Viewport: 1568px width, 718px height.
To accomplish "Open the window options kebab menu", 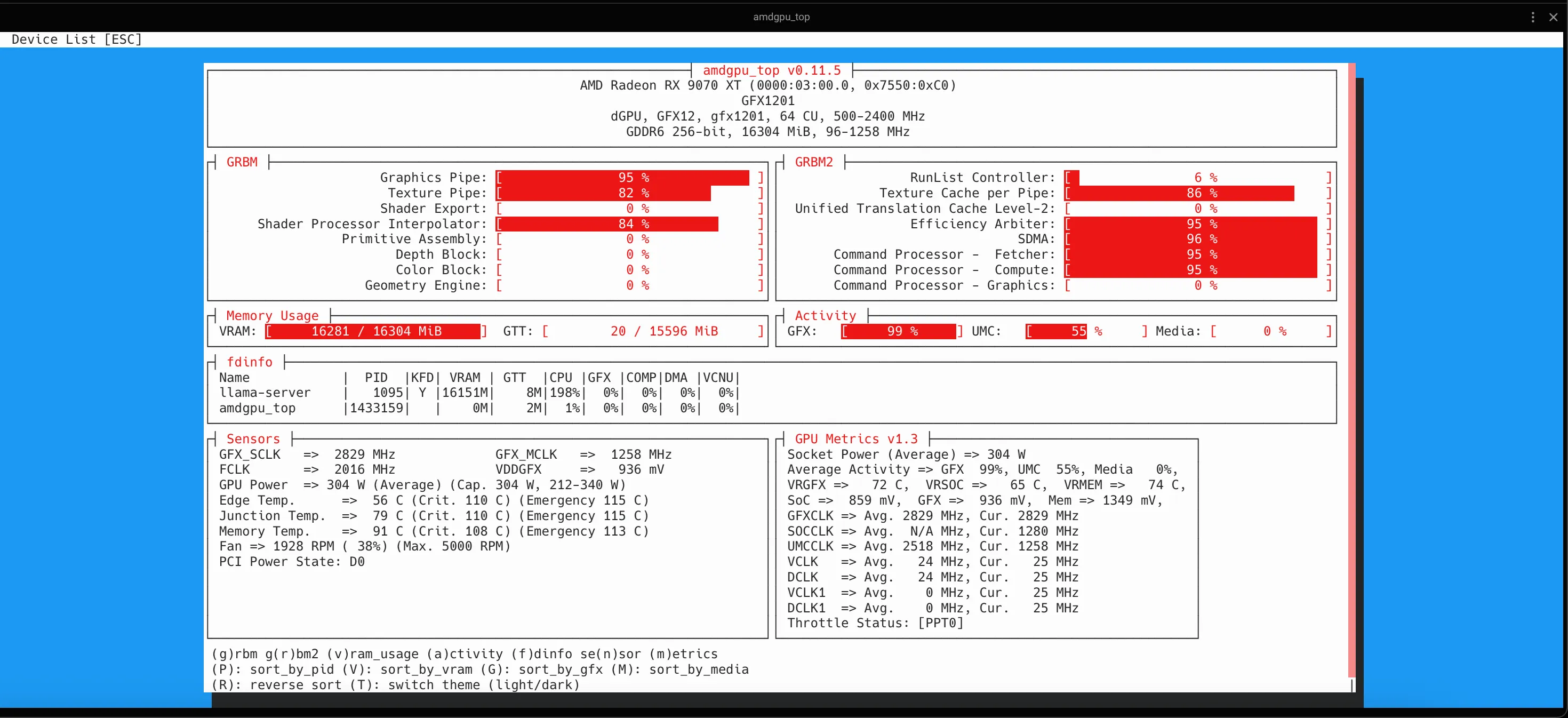I will point(1533,17).
